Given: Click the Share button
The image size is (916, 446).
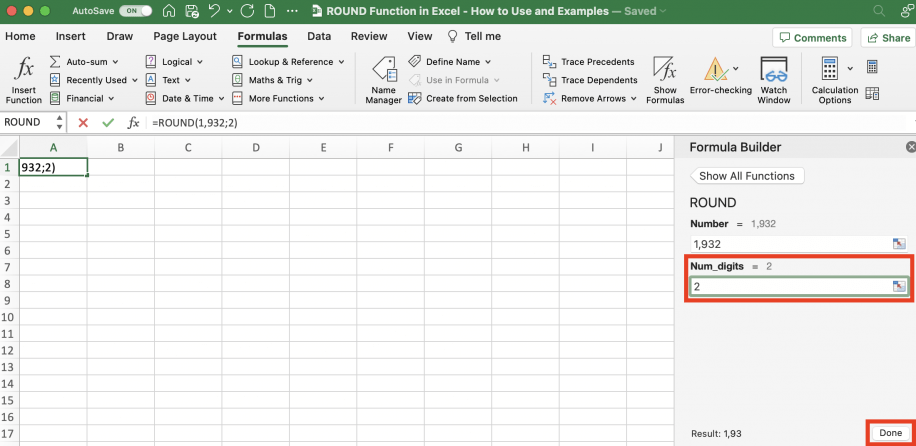Looking at the screenshot, I should click(x=888, y=38).
